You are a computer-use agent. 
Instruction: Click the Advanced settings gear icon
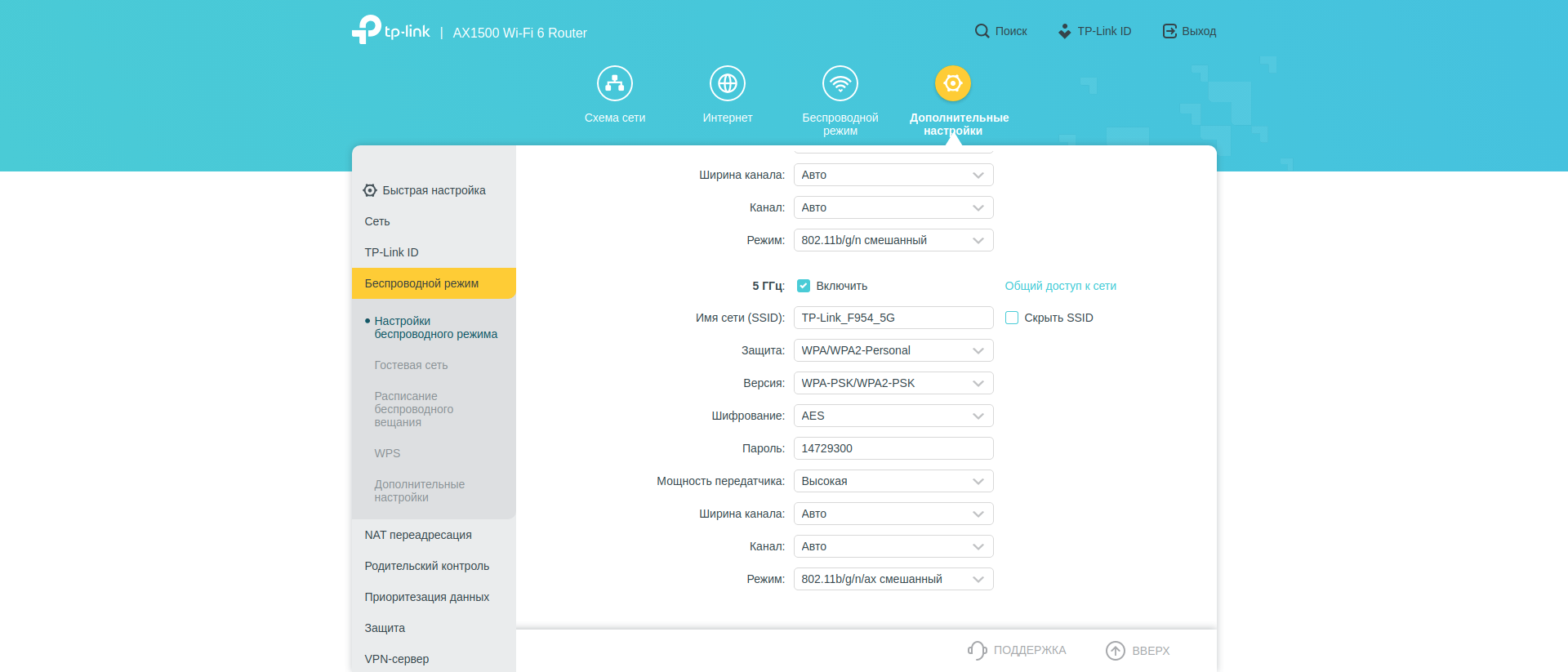pyautogui.click(x=952, y=83)
